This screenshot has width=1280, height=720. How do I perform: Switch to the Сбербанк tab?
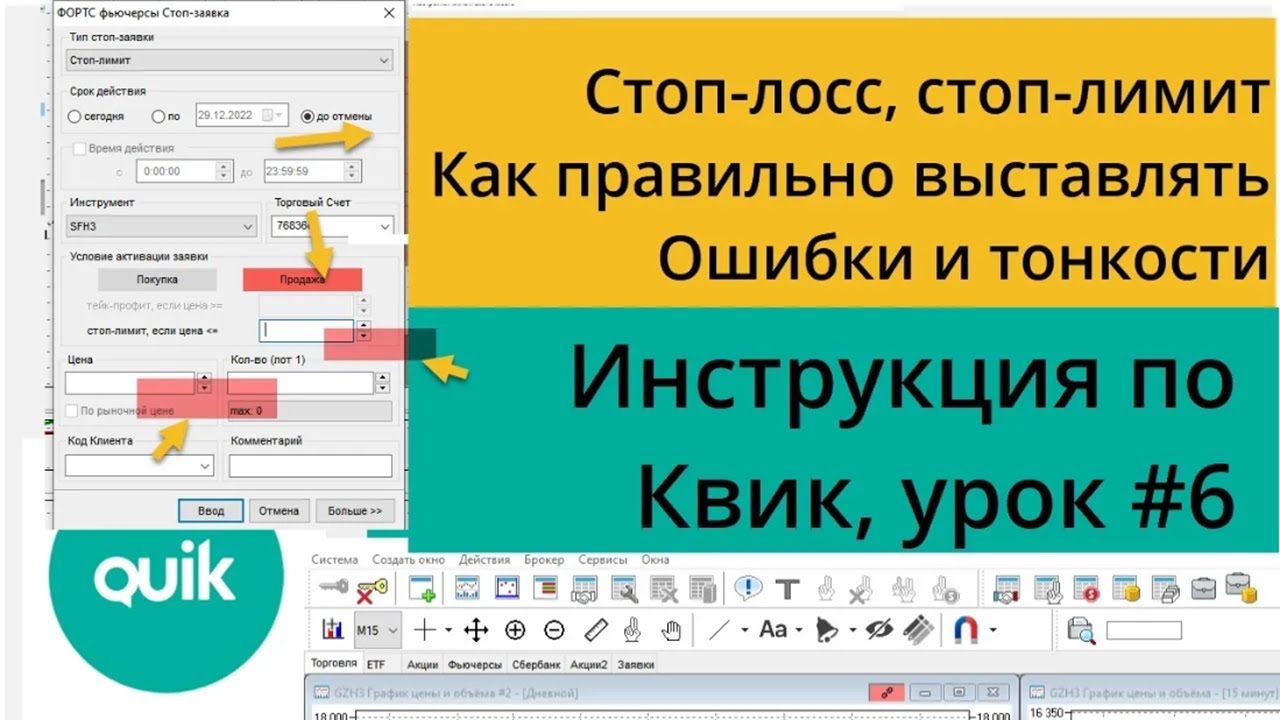tap(536, 664)
